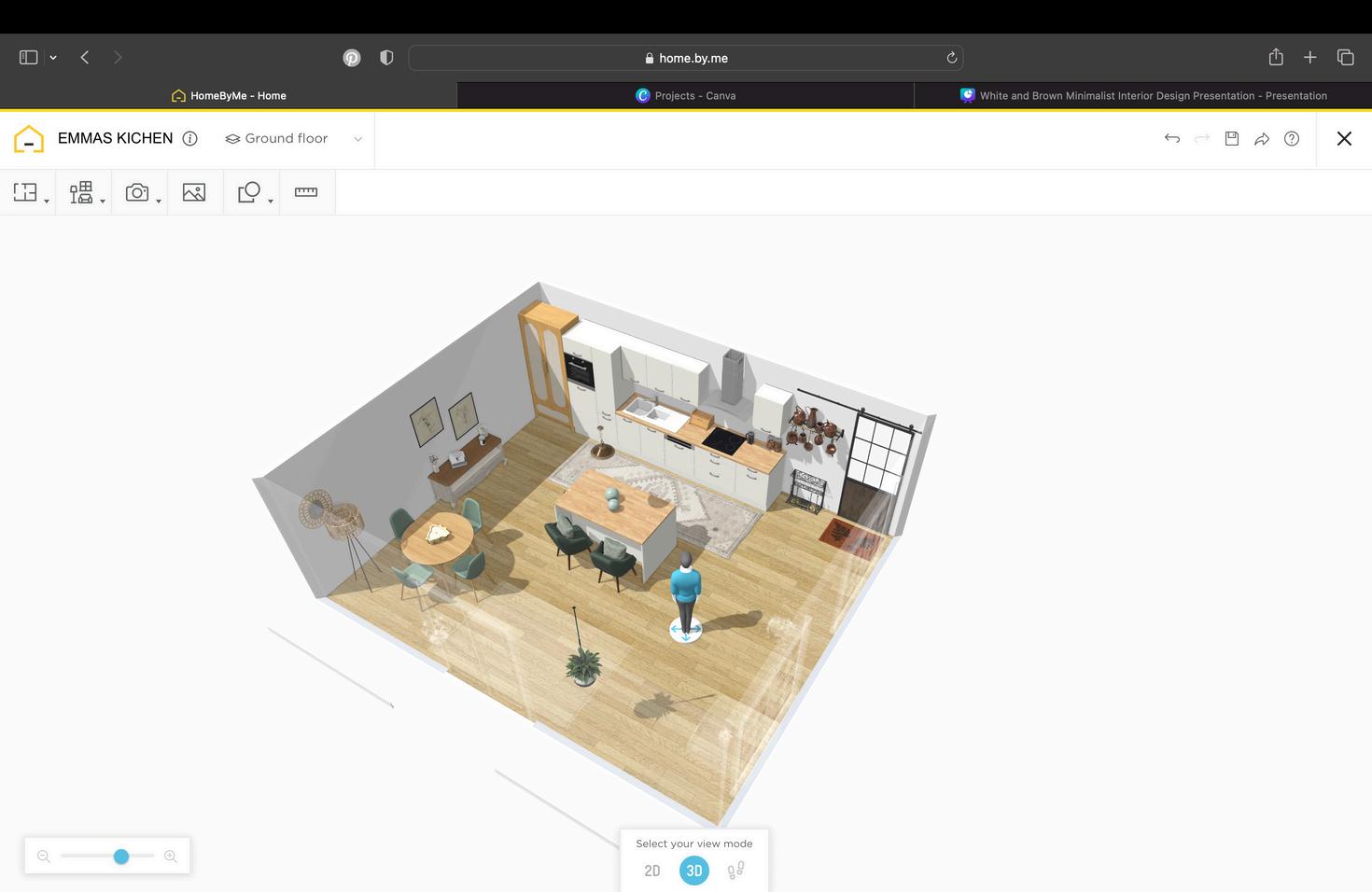This screenshot has height=892, width=1372.
Task: Show the Safari tab overview
Action: [x=1346, y=58]
